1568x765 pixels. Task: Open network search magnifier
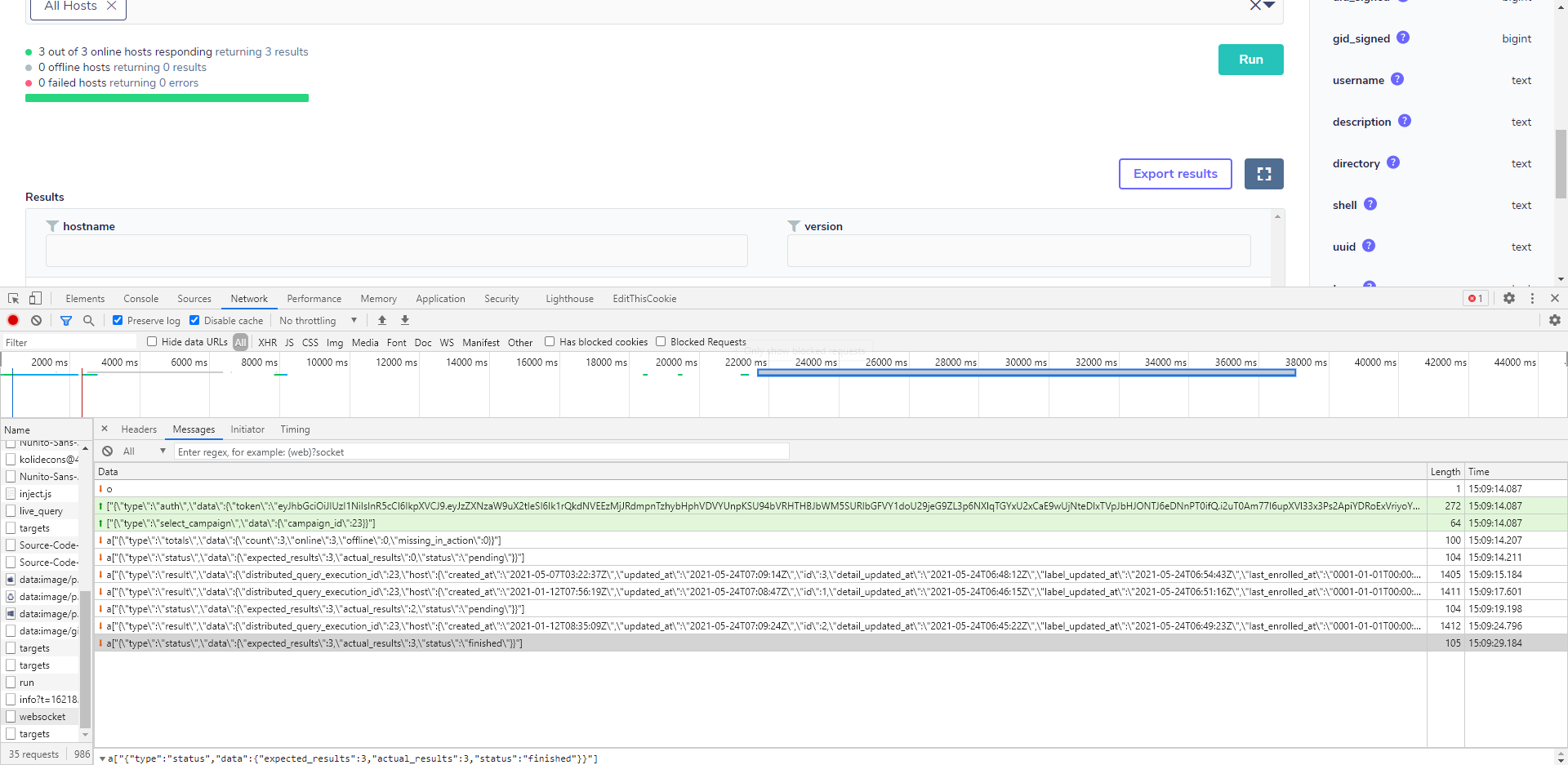click(x=89, y=321)
